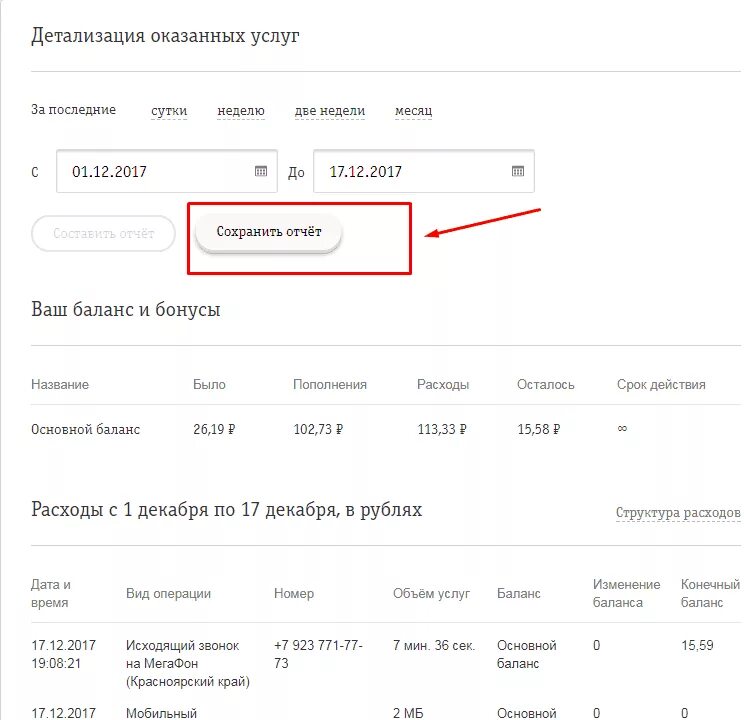Click the 'Расходы' column header
Image resolution: width=744 pixels, height=720 pixels.
coord(443,384)
